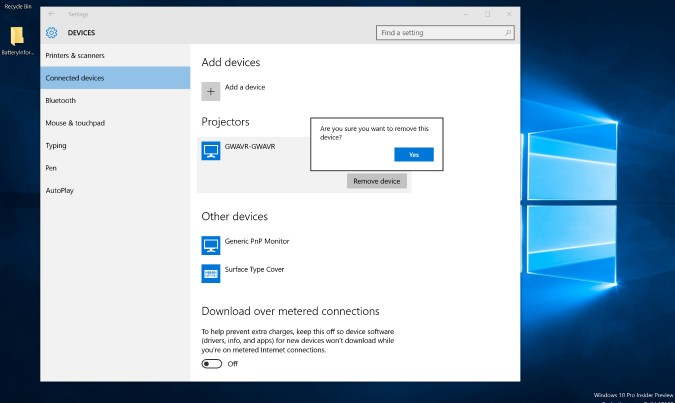Confirm device removal with Yes button

point(414,154)
